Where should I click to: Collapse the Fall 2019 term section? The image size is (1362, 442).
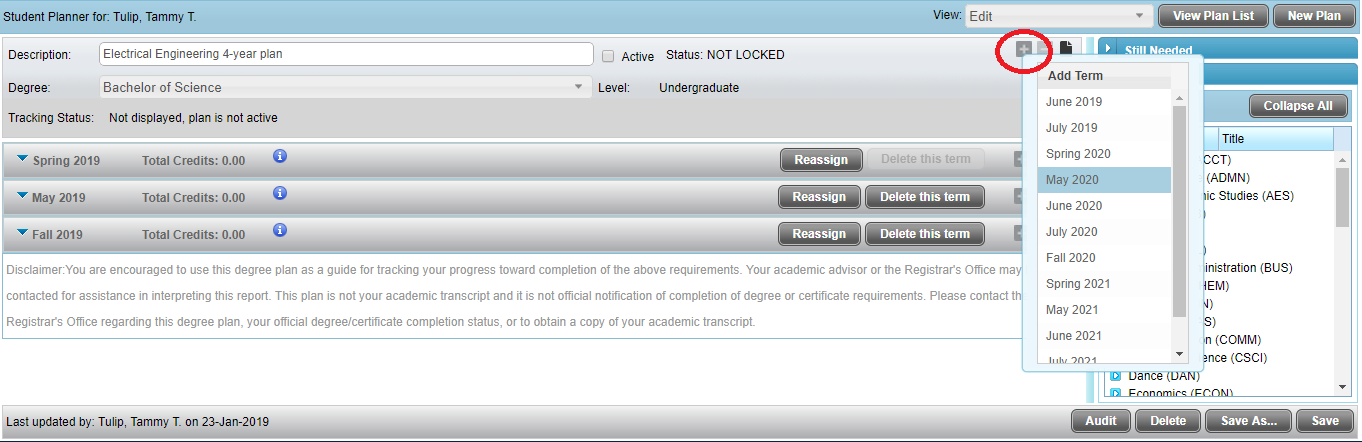[22, 233]
